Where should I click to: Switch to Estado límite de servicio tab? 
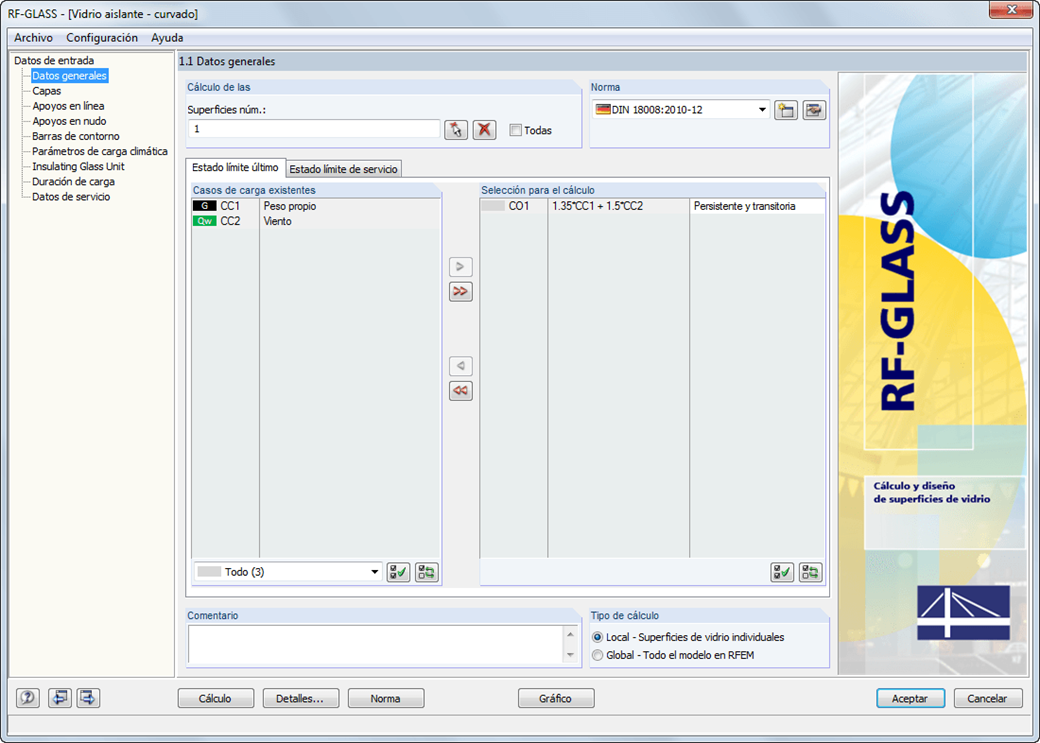(x=344, y=169)
